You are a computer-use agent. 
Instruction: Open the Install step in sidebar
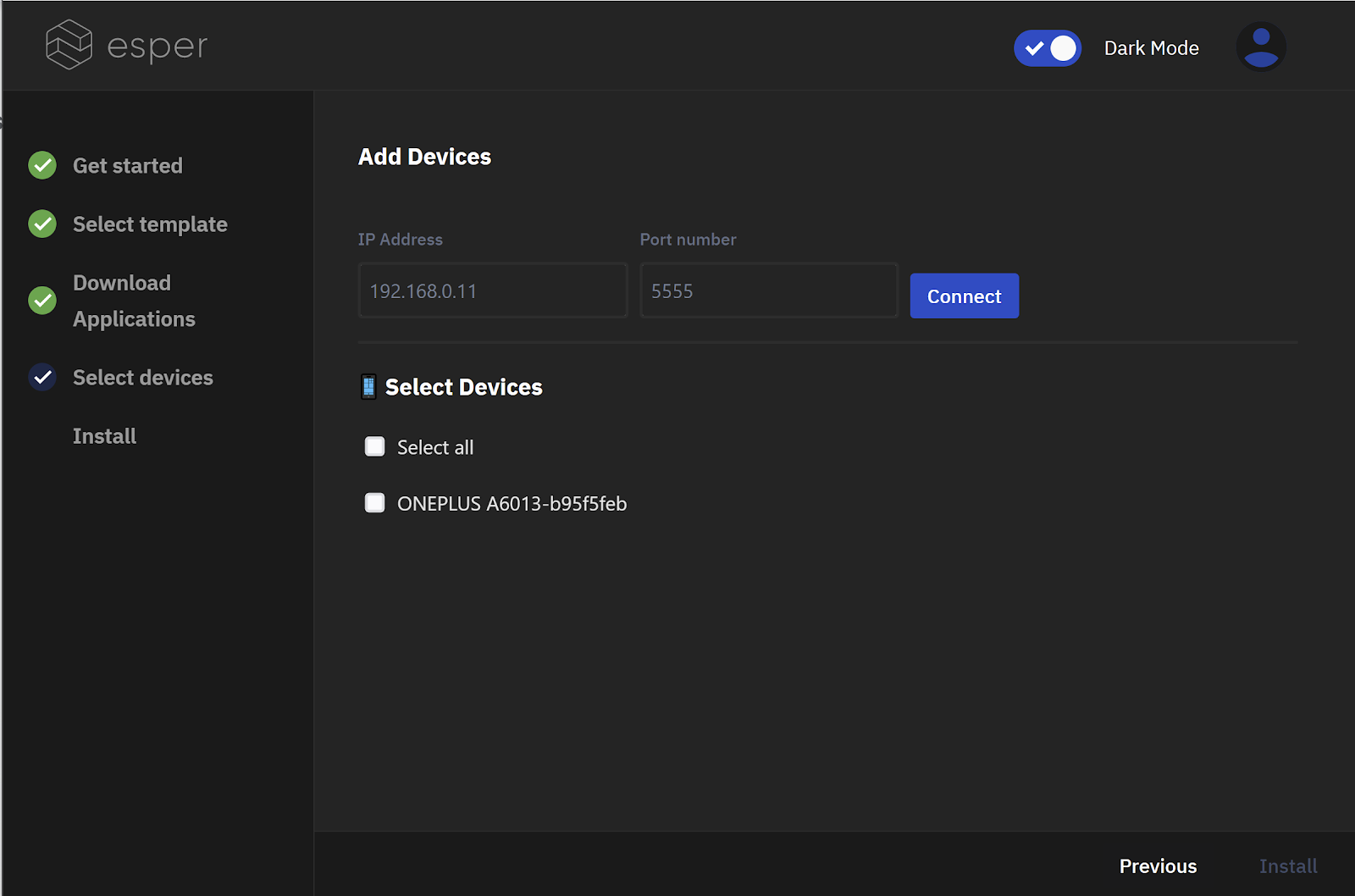click(x=104, y=435)
